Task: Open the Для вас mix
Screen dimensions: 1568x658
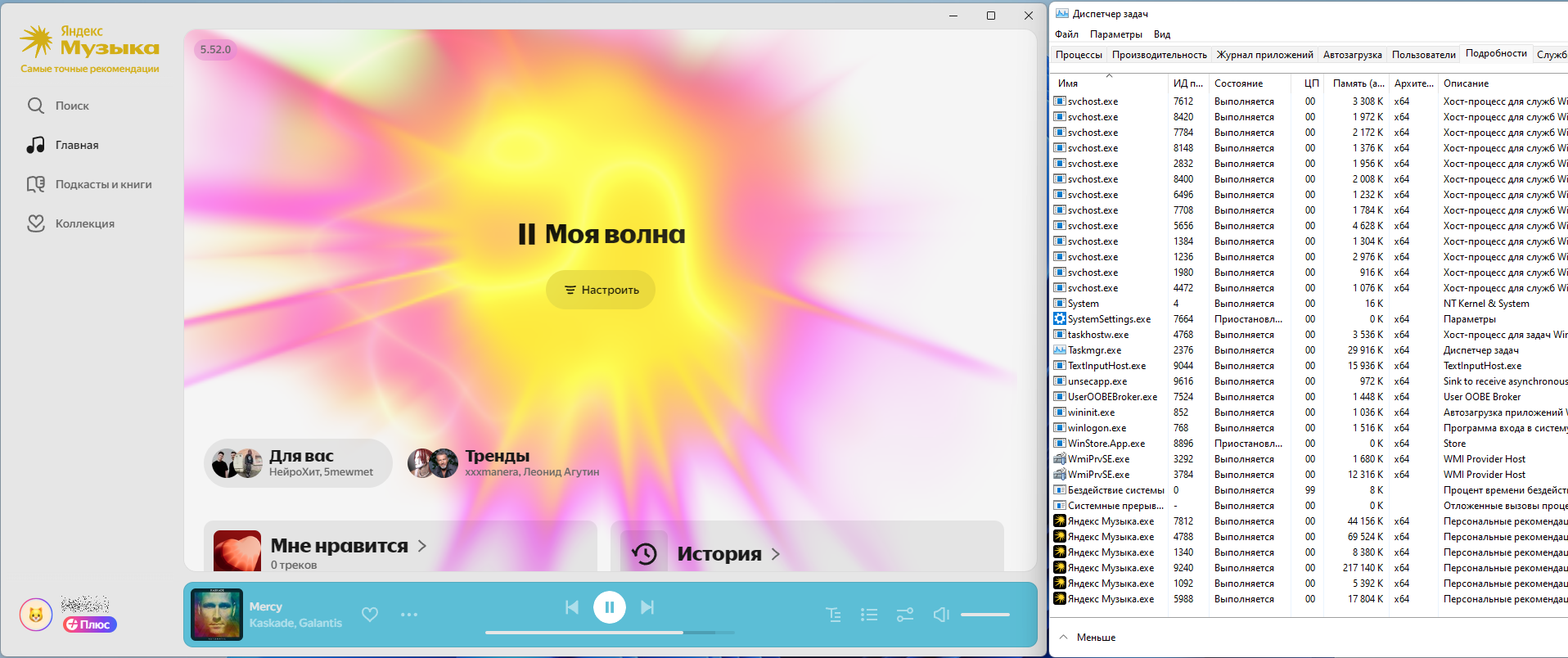Action: click(298, 463)
